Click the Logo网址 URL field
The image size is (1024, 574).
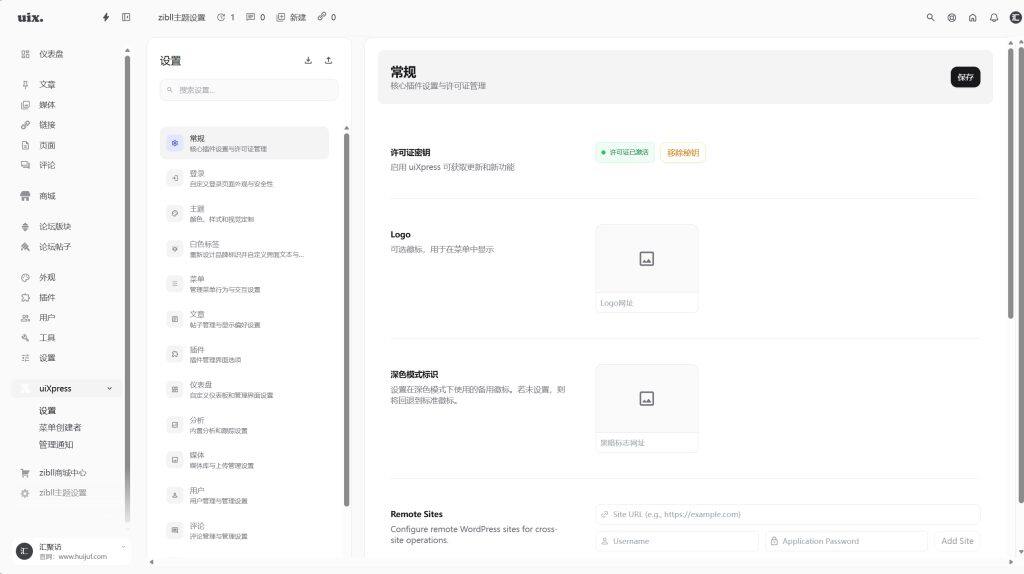click(647, 303)
